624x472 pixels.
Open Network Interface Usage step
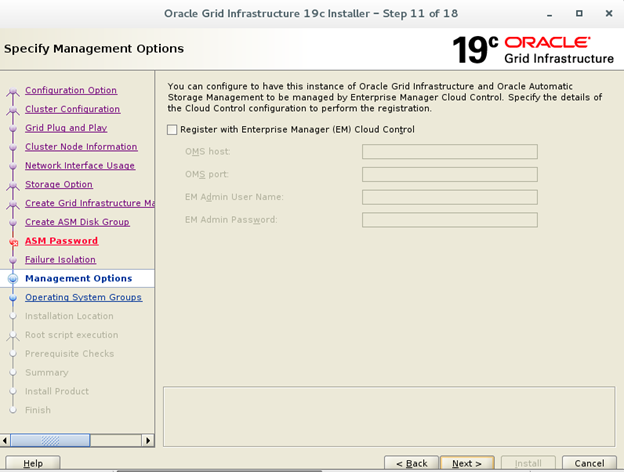coord(80,166)
